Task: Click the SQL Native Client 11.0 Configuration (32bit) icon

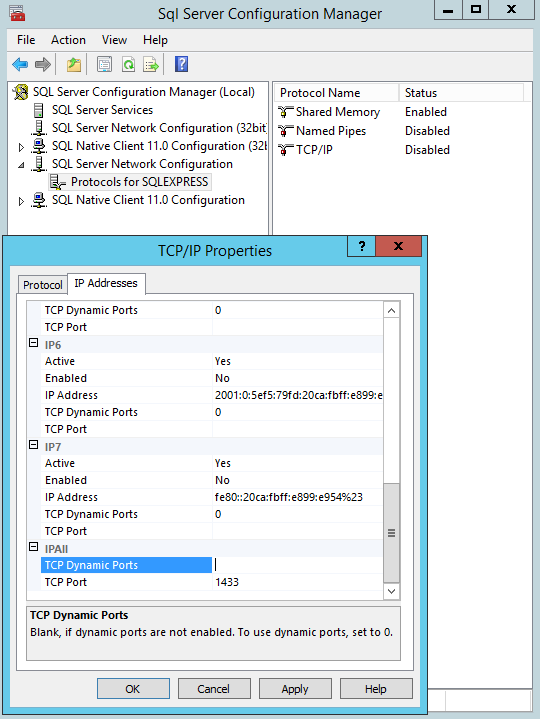Action: click(x=39, y=146)
